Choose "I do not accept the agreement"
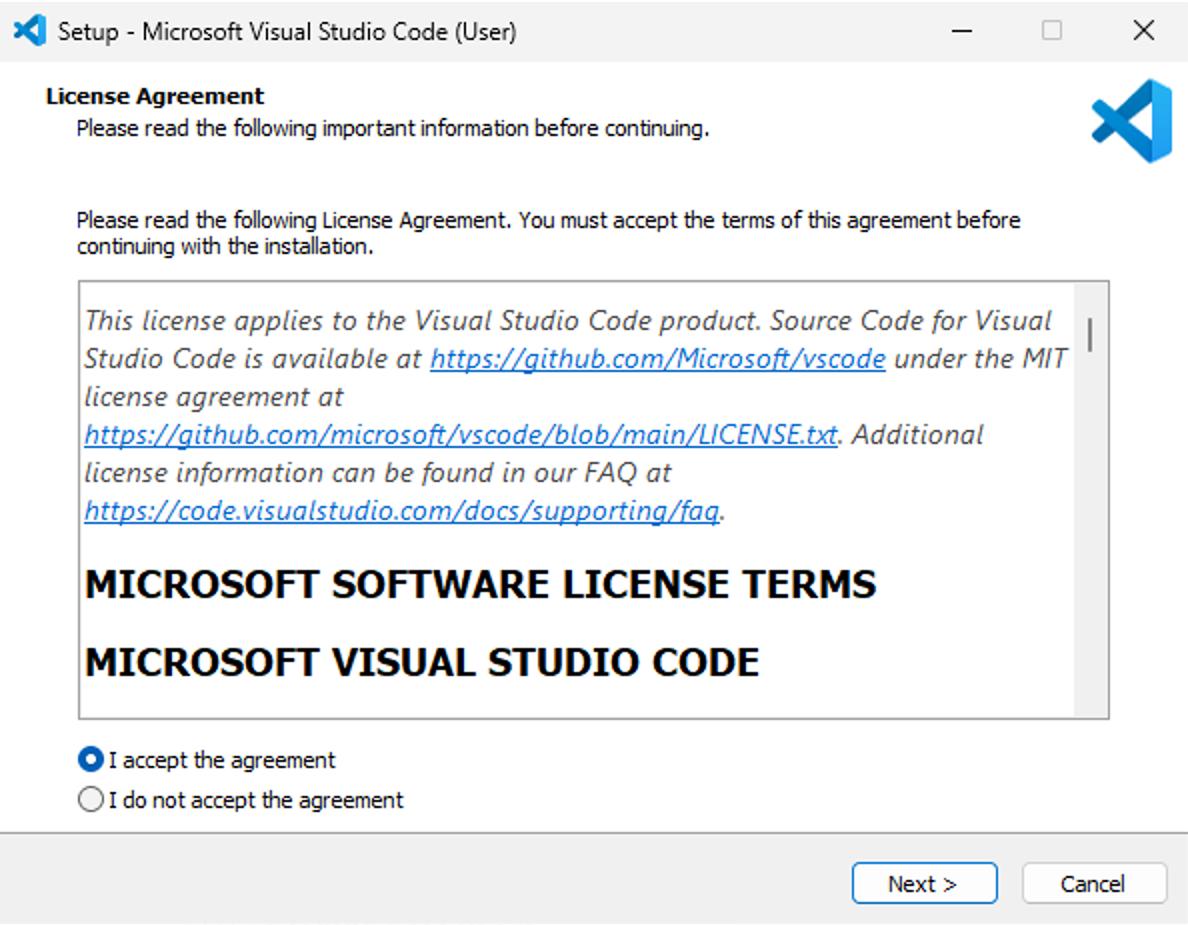This screenshot has width=1188, height=925. tap(91, 800)
